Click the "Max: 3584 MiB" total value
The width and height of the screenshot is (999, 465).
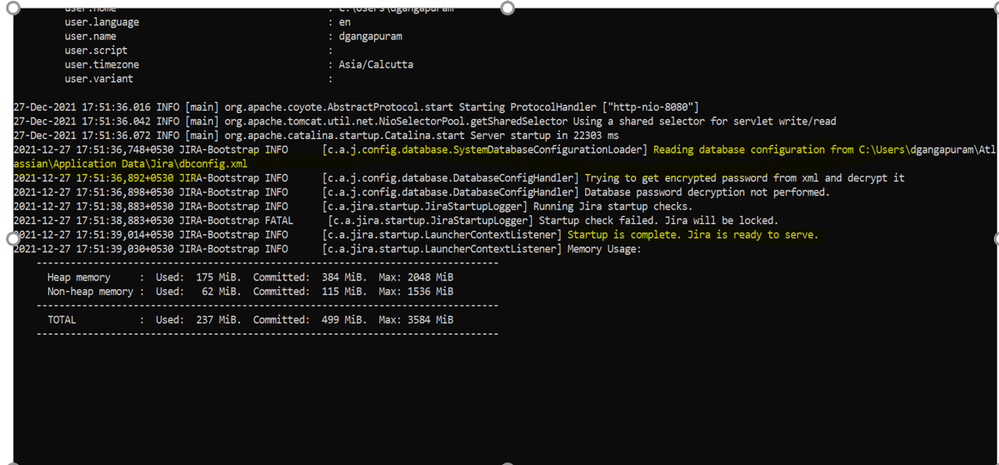click(416, 320)
